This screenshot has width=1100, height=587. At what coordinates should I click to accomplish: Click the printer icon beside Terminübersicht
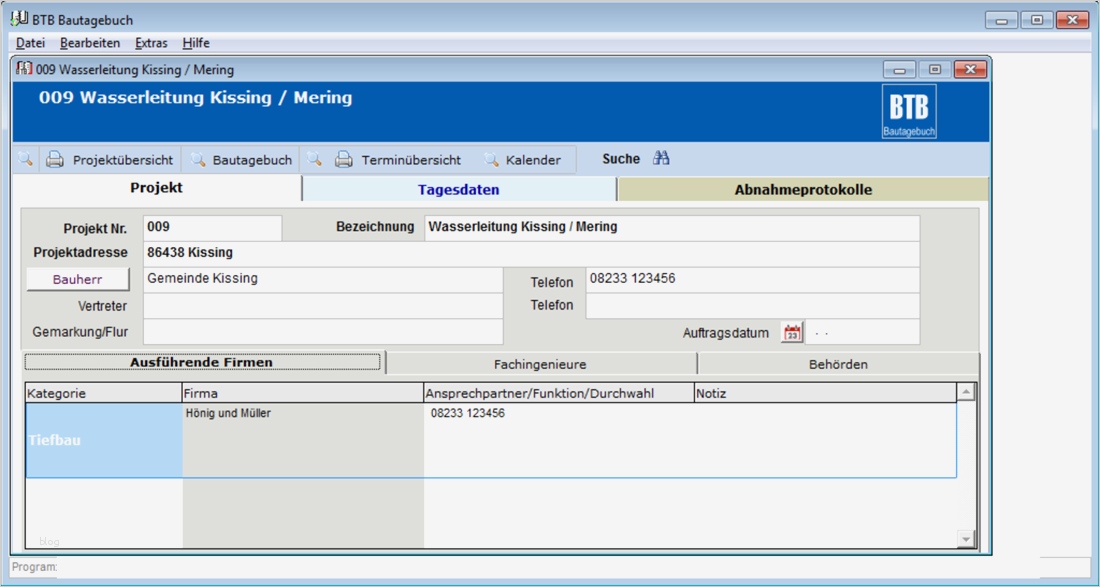[x=344, y=160]
